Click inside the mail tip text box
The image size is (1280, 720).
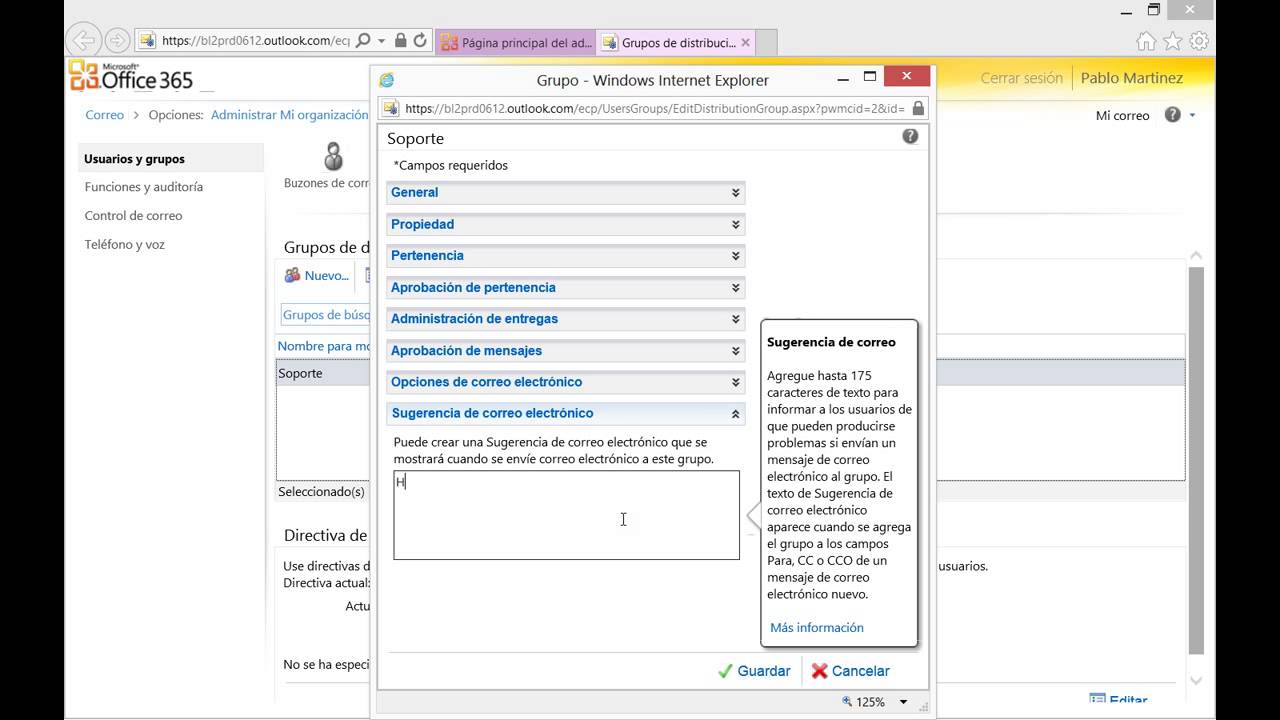click(x=566, y=515)
